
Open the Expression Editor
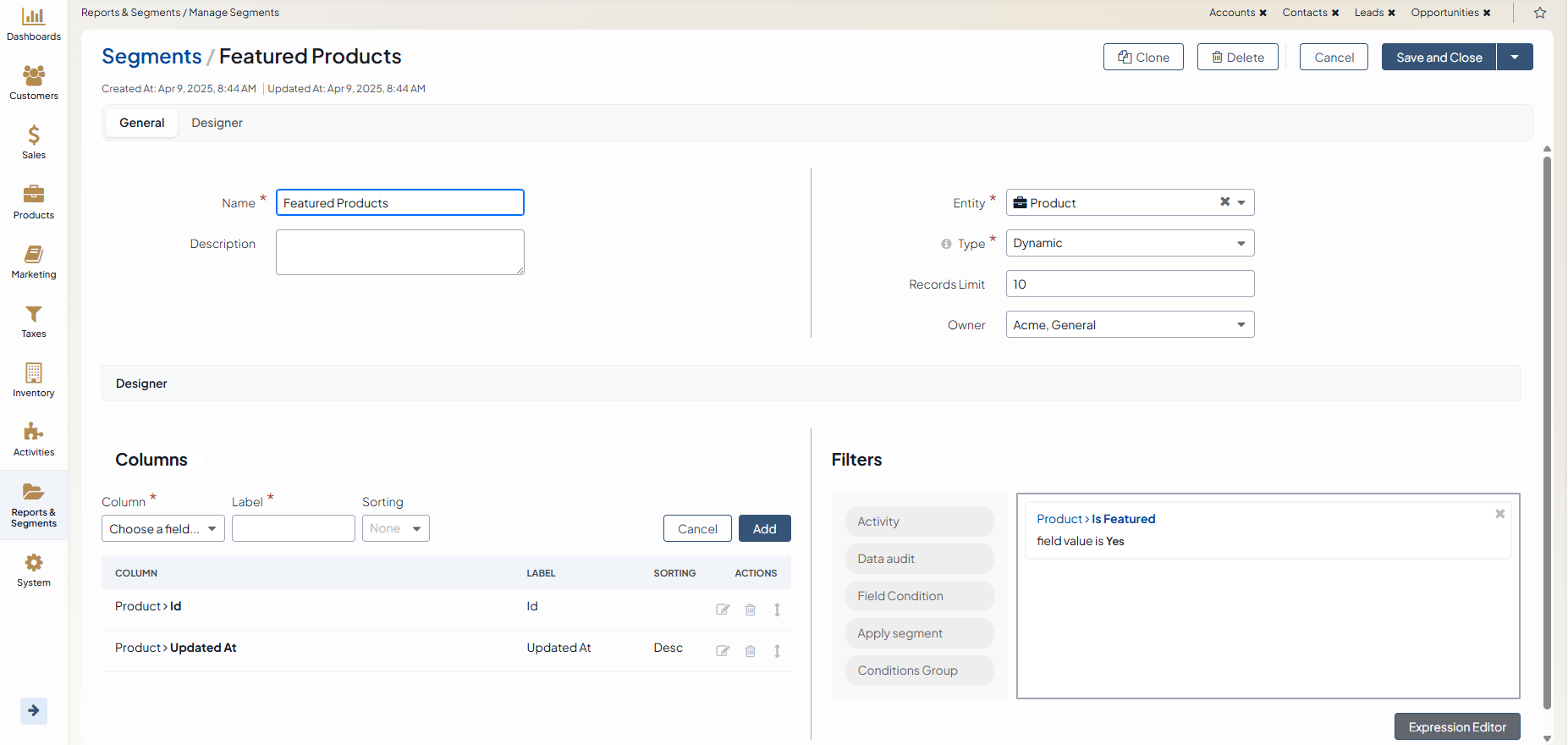1456,726
